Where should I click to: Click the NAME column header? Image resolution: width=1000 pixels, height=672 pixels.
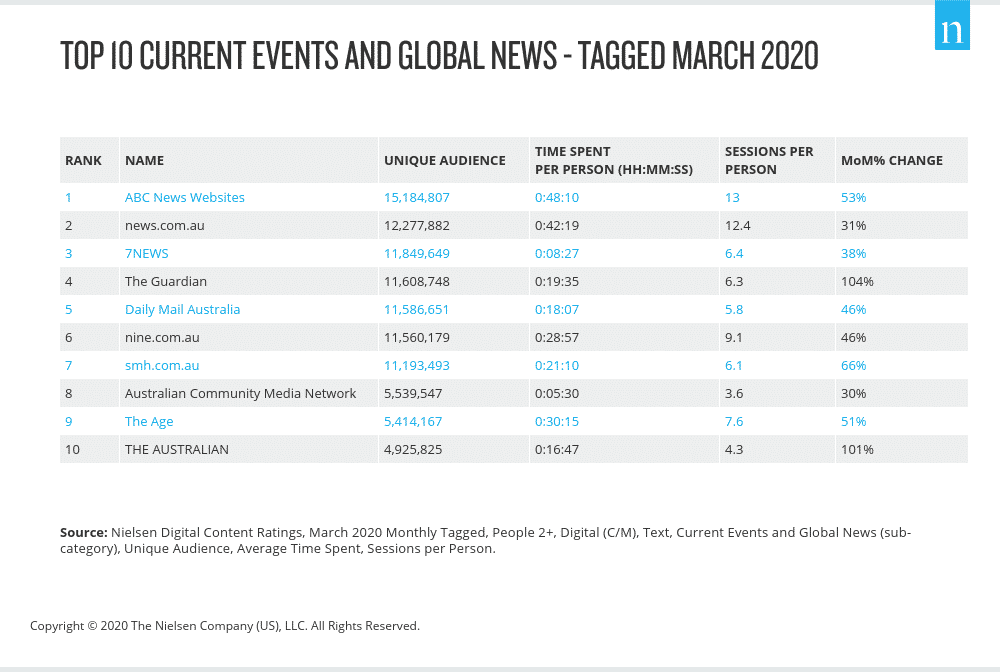(144, 160)
